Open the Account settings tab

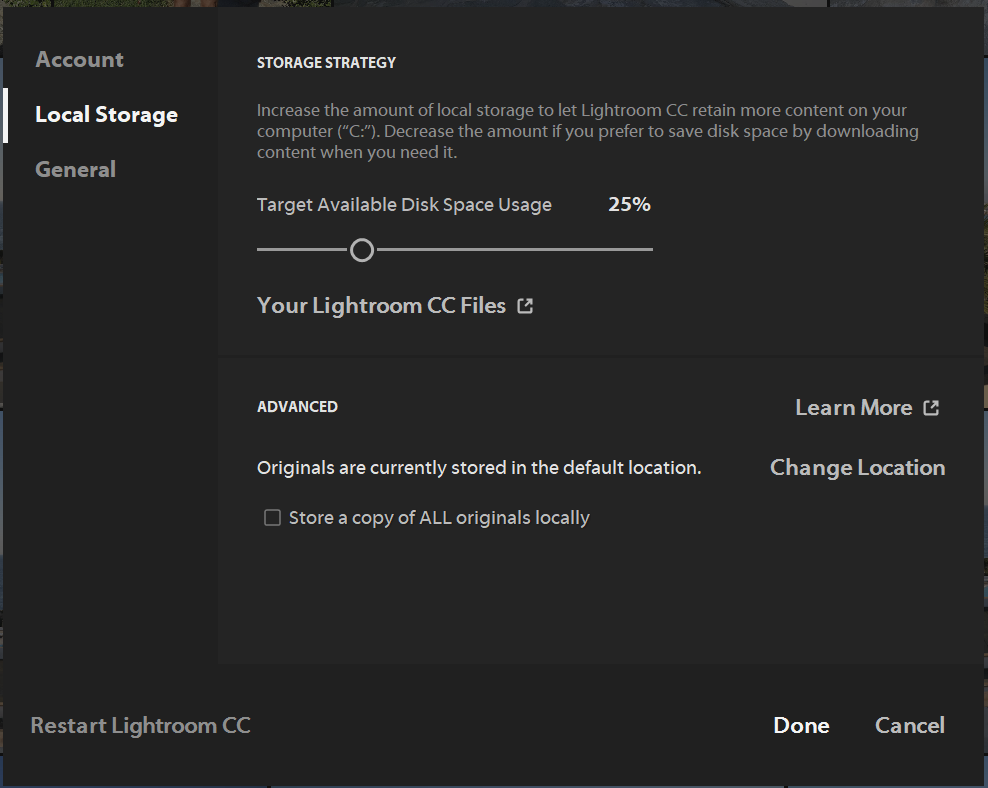point(80,60)
